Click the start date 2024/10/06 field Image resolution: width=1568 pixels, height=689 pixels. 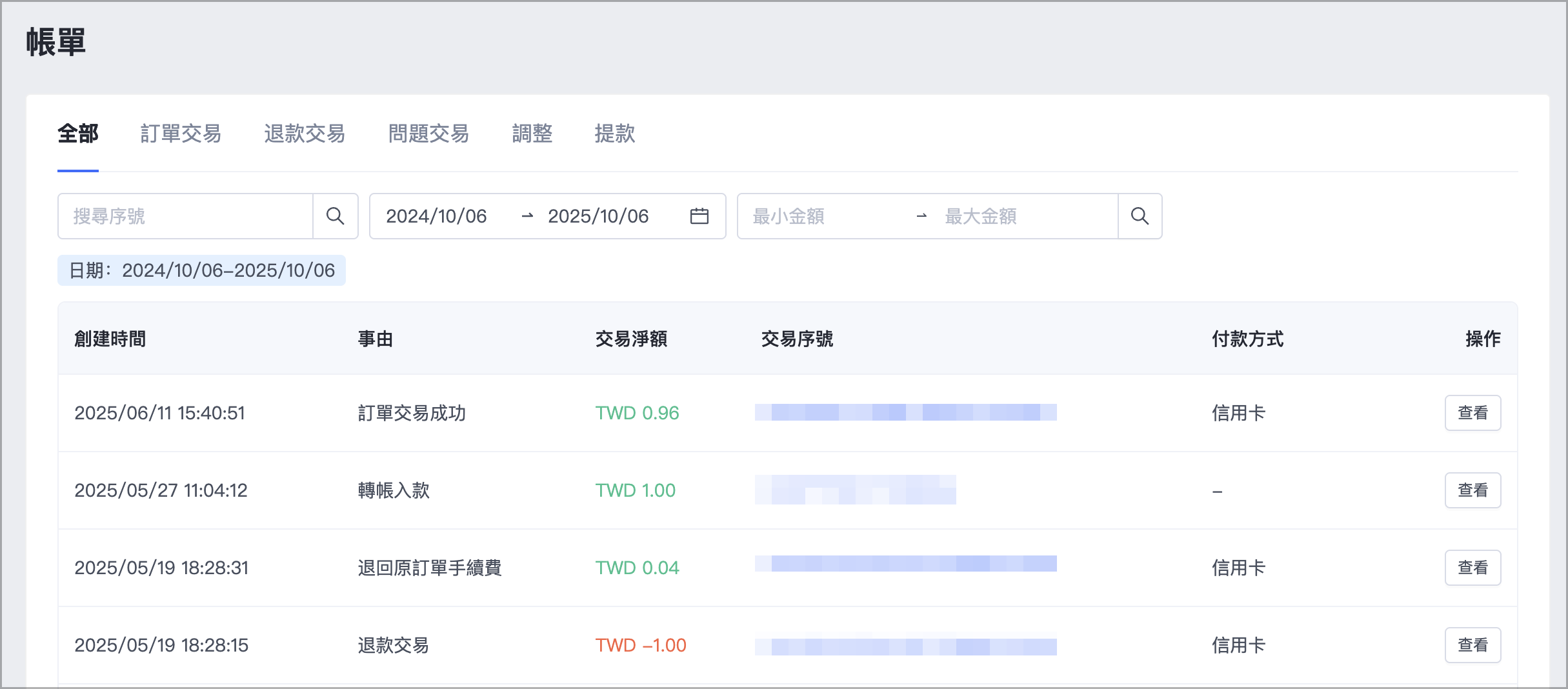(437, 216)
